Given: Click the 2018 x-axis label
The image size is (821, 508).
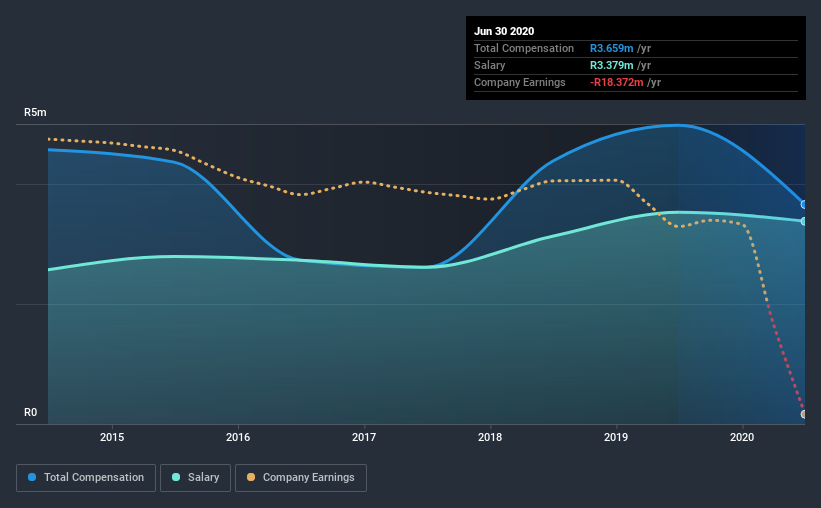Looking at the screenshot, I should (490, 437).
